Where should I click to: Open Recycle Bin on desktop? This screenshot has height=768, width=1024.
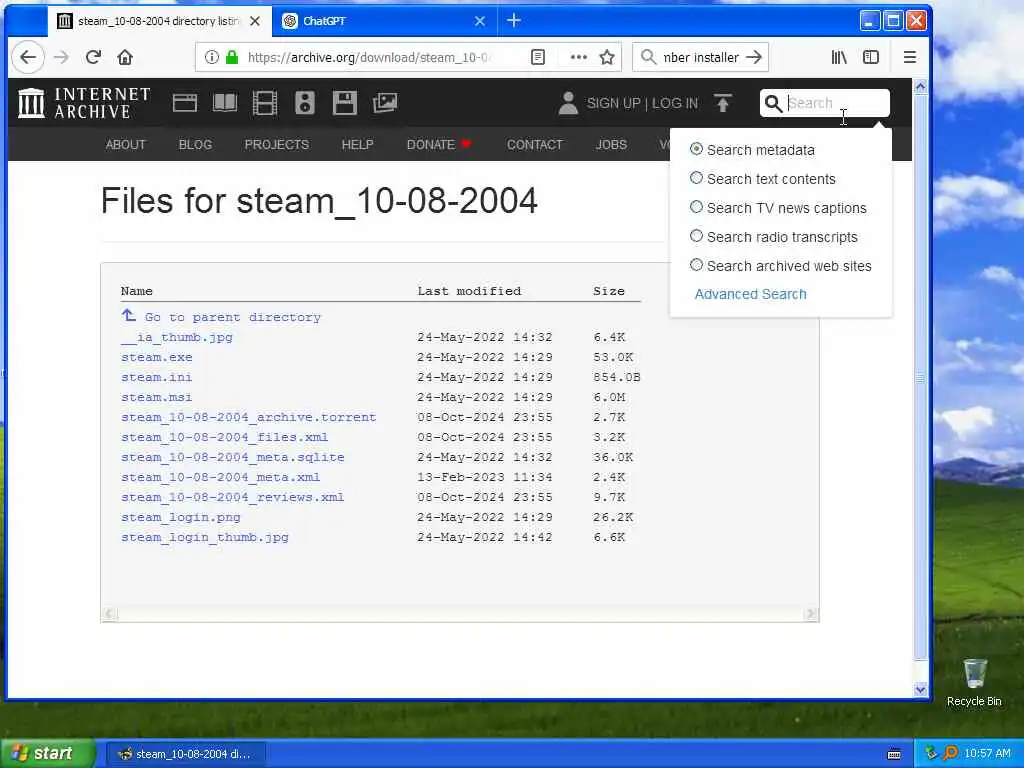pos(974,682)
